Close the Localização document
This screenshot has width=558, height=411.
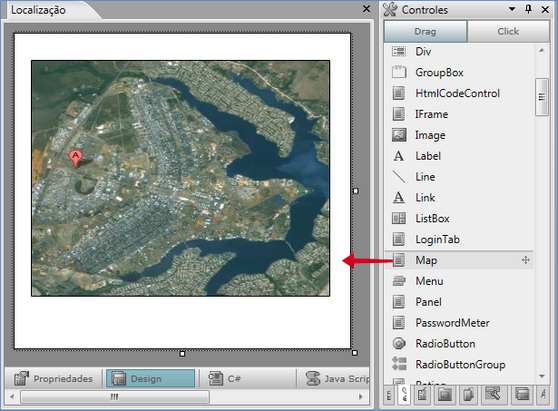tap(366, 9)
